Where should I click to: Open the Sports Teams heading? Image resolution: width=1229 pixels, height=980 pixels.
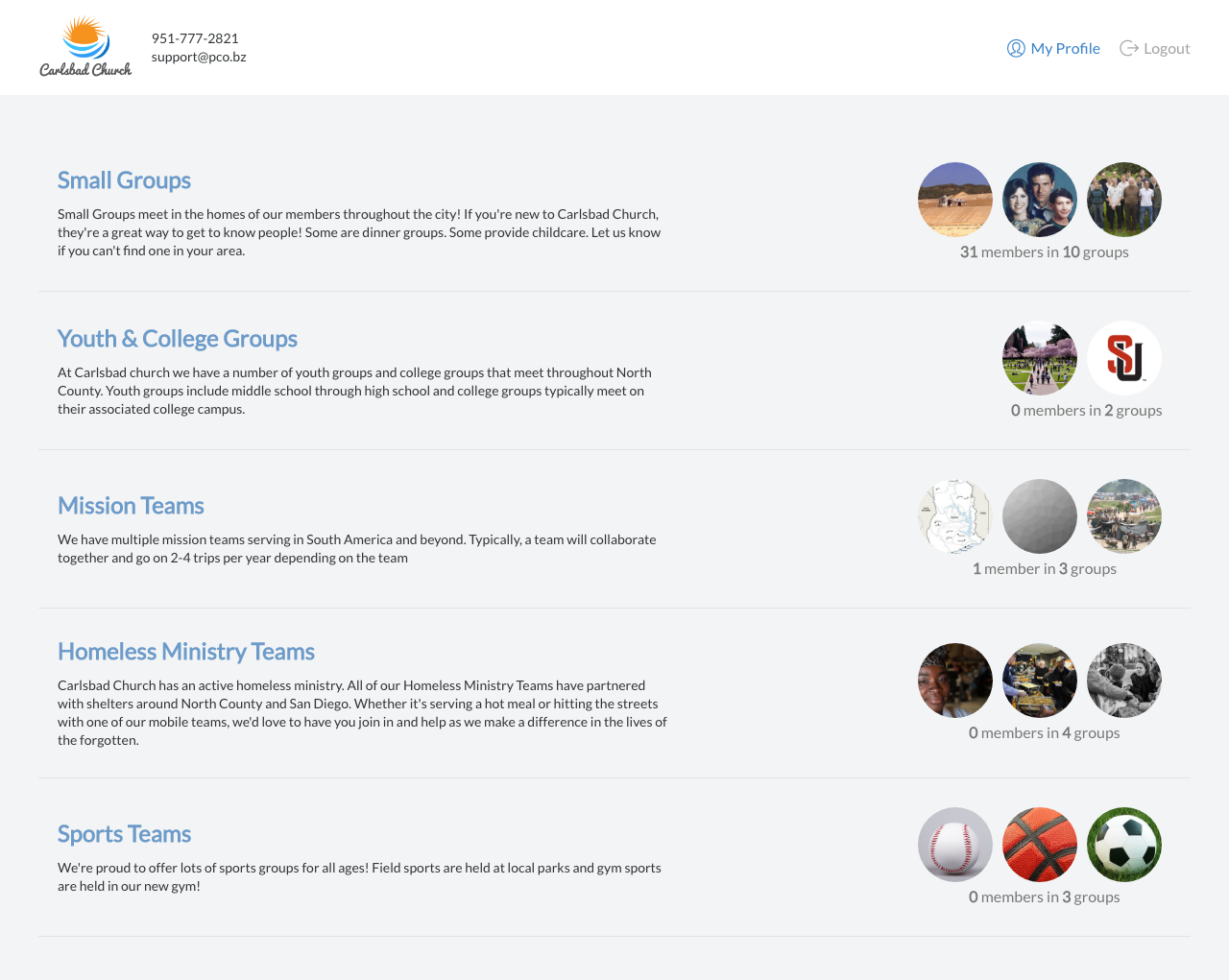(x=124, y=834)
